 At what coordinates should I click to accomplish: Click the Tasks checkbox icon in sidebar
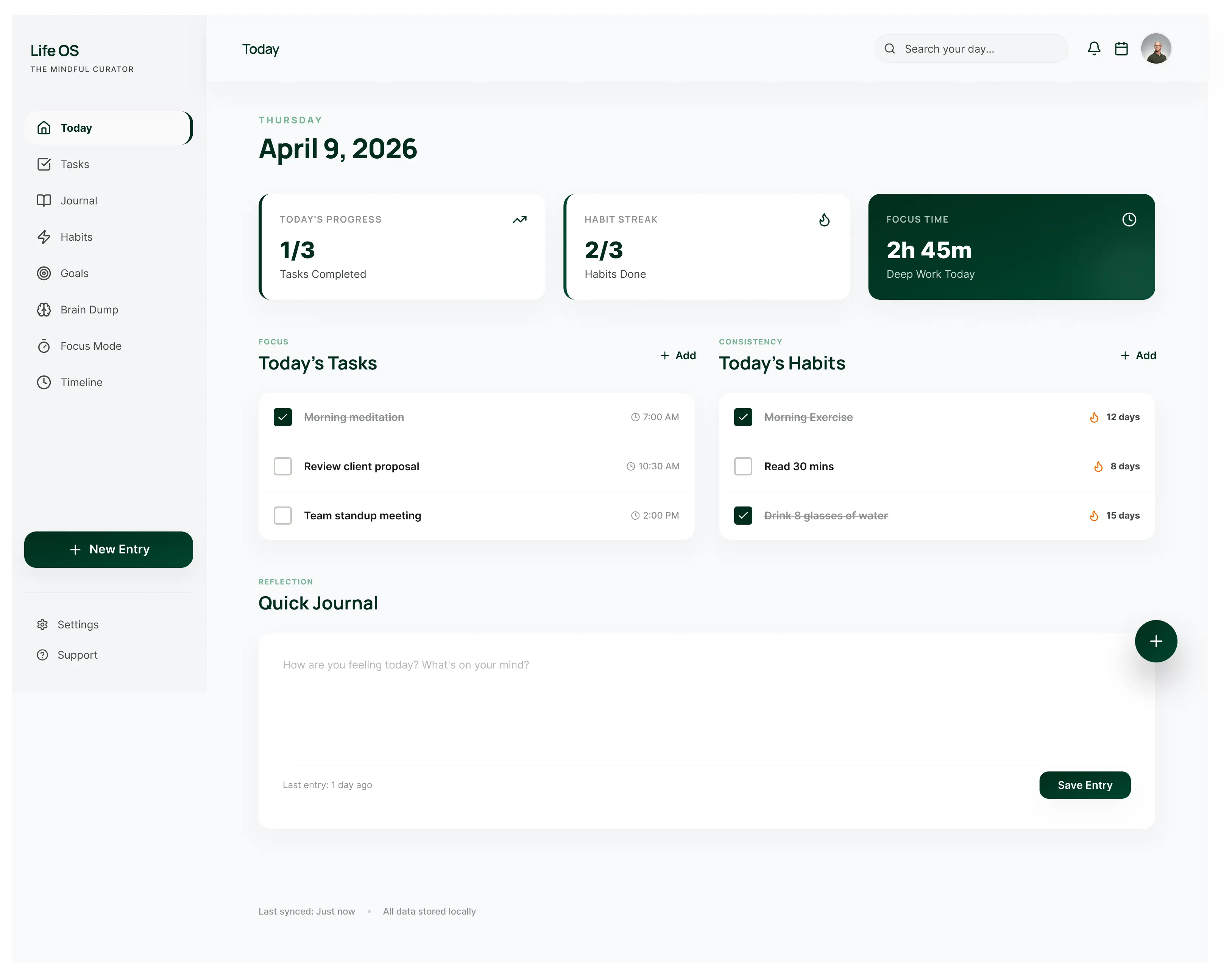pyautogui.click(x=44, y=164)
